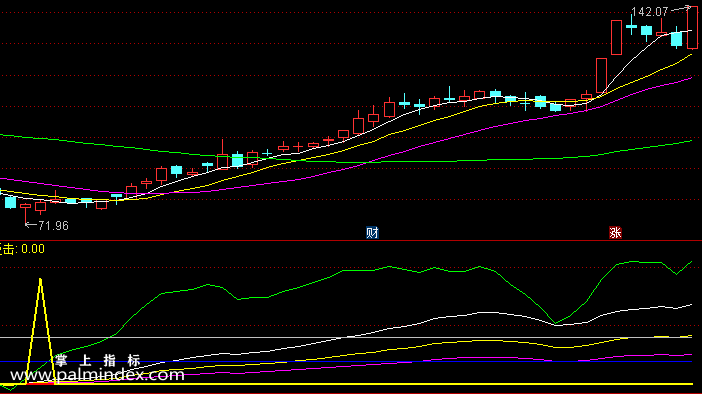702x394 pixels.
Task: Click the first cyan candle at chart's left edge
Action: [10, 202]
